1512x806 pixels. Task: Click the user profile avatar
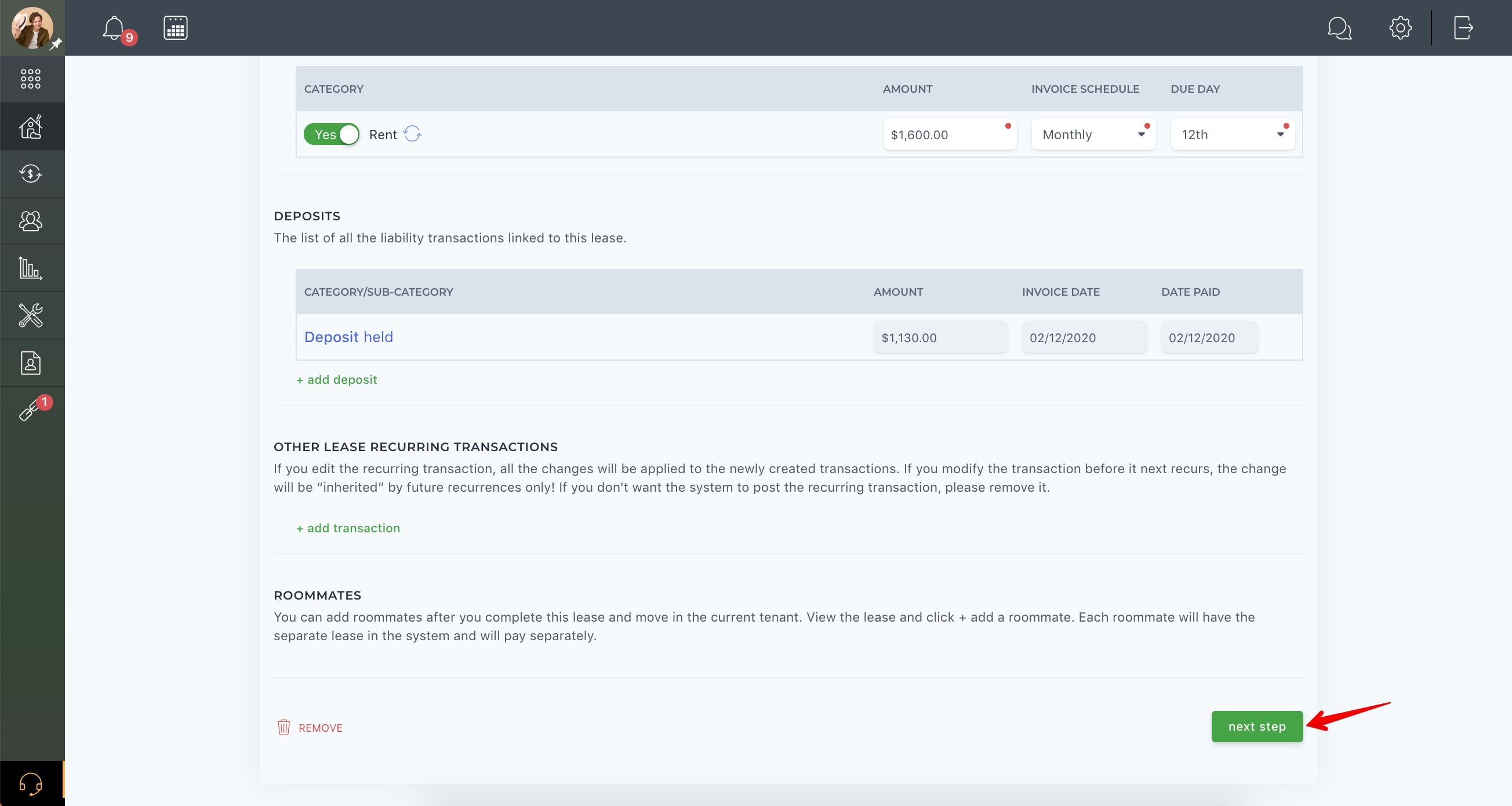tap(32, 28)
